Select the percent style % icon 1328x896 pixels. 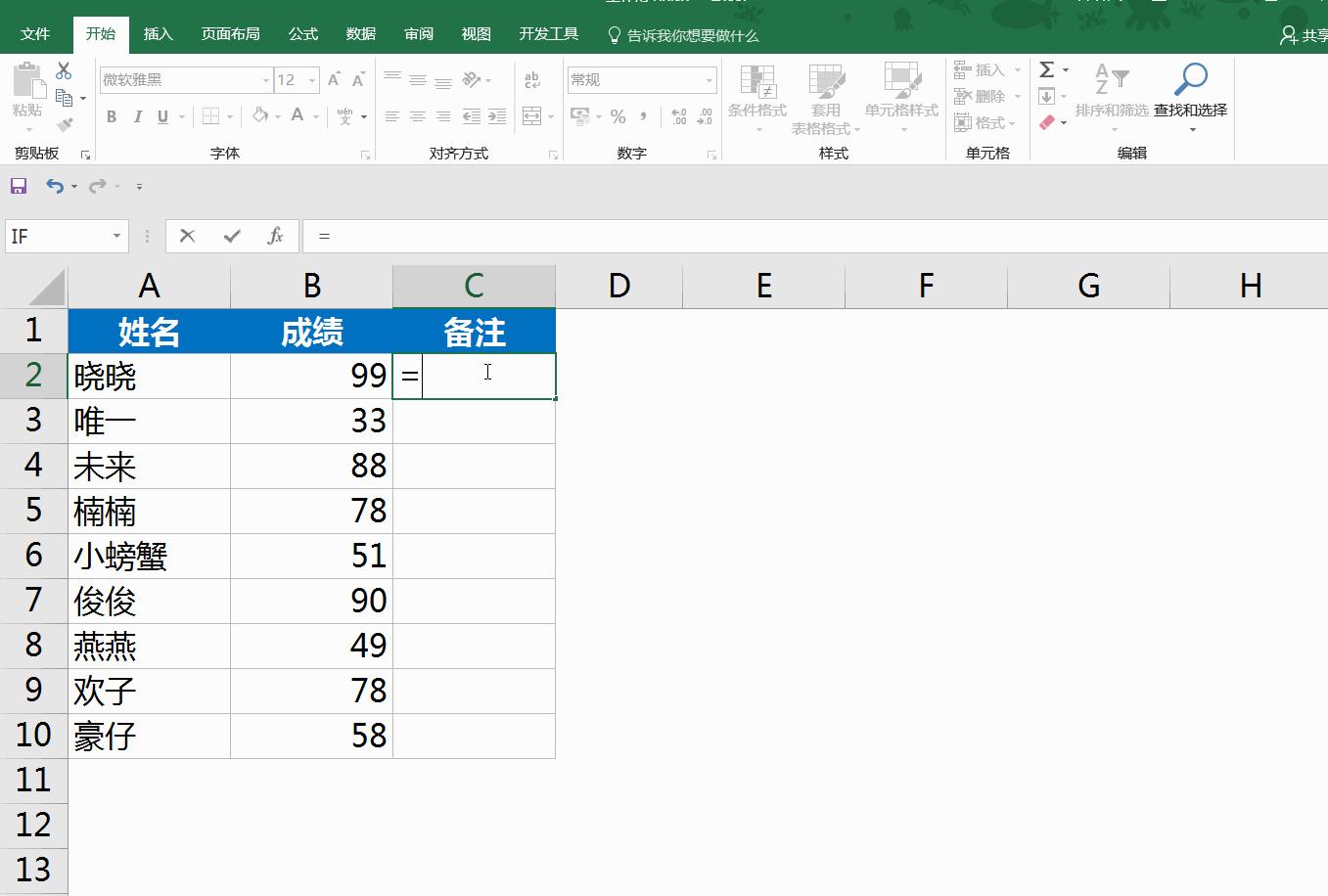point(618,116)
